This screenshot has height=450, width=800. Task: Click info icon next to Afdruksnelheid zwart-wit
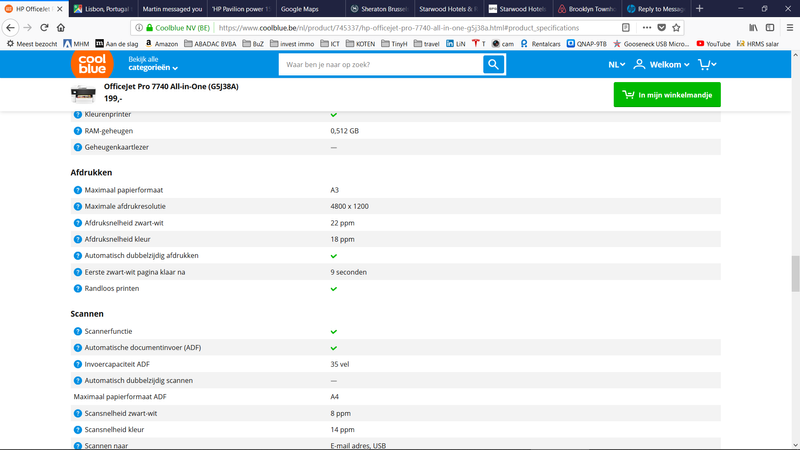[x=78, y=223]
